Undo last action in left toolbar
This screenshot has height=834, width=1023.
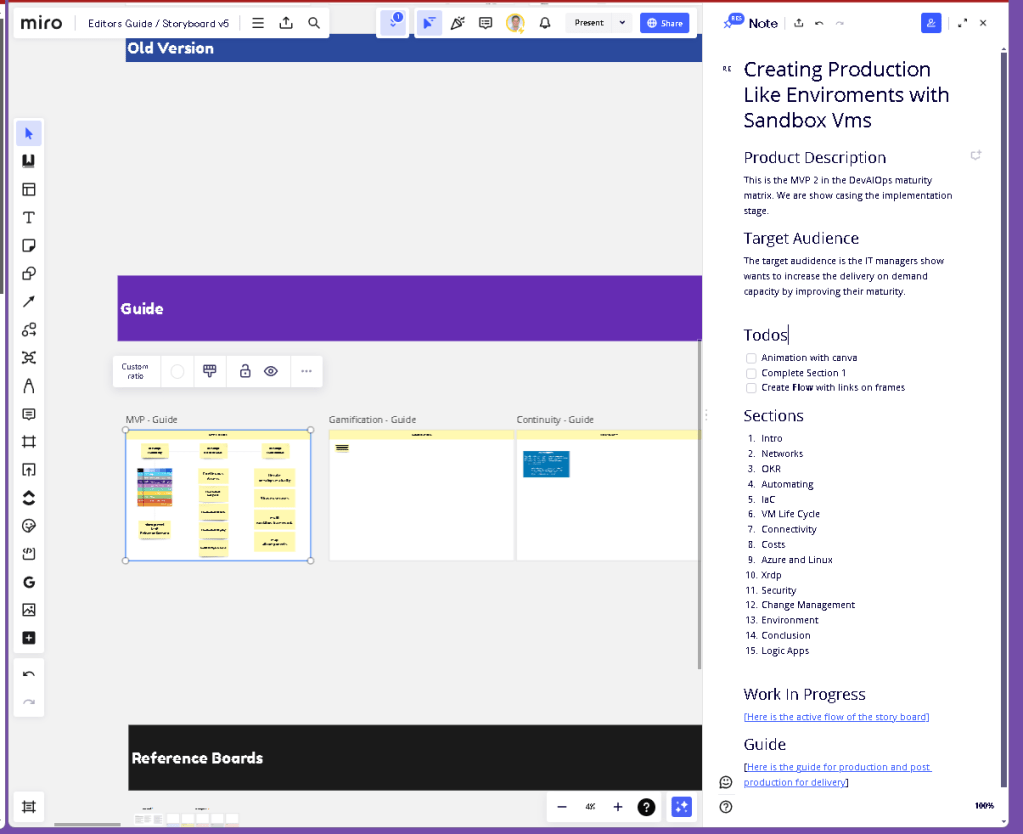click(x=29, y=674)
